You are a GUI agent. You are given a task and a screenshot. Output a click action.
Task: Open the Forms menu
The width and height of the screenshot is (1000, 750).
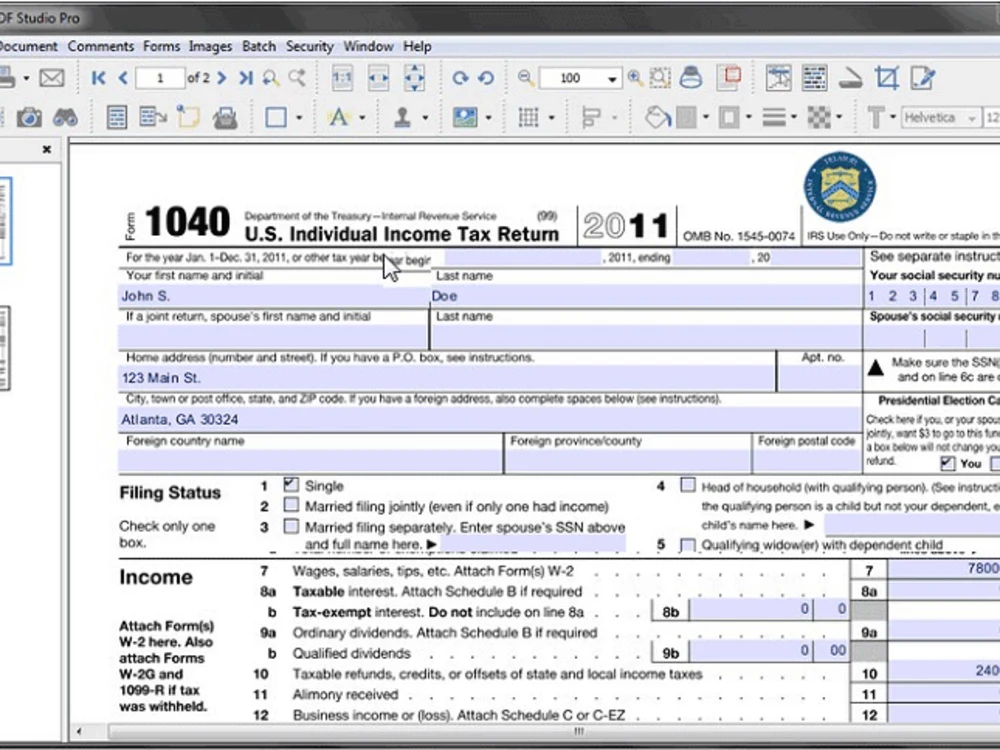[161, 46]
